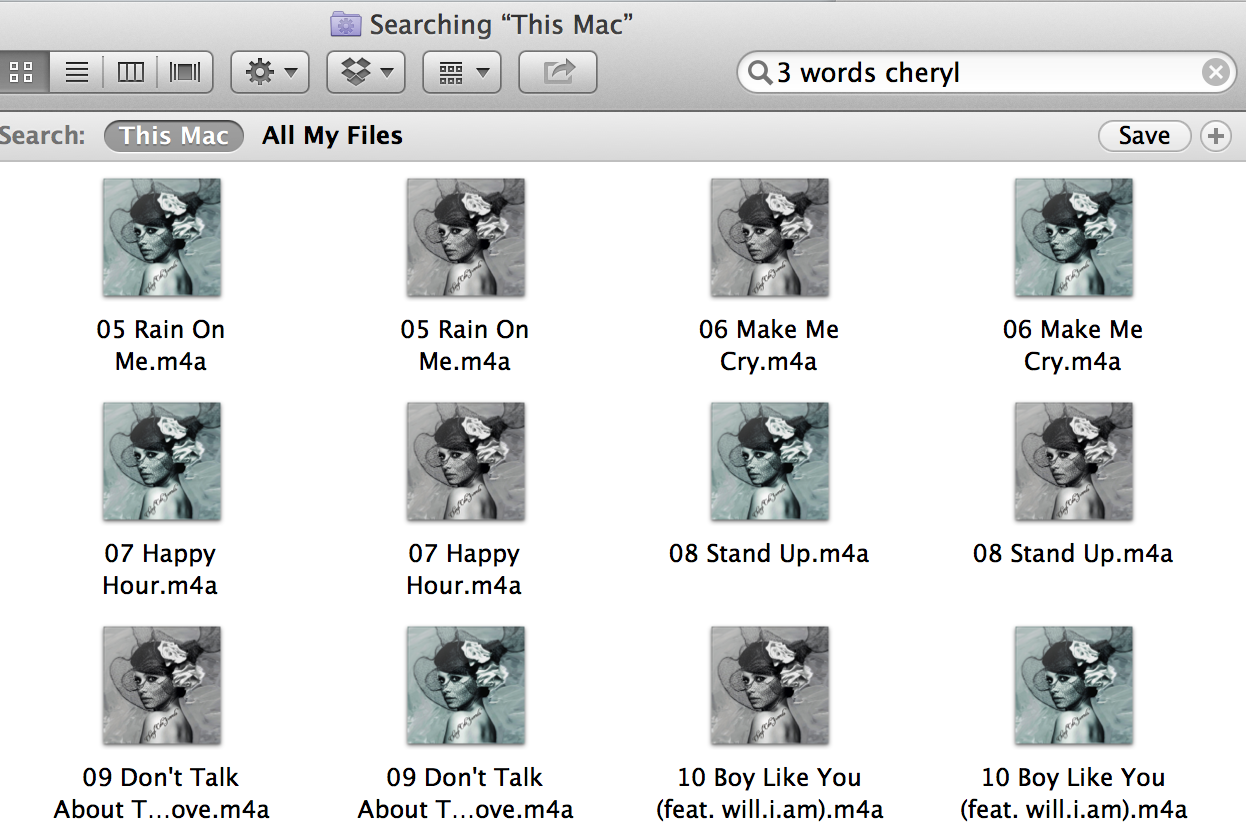Open the item arrangement dropdown
The image size is (1246, 826).
462,72
